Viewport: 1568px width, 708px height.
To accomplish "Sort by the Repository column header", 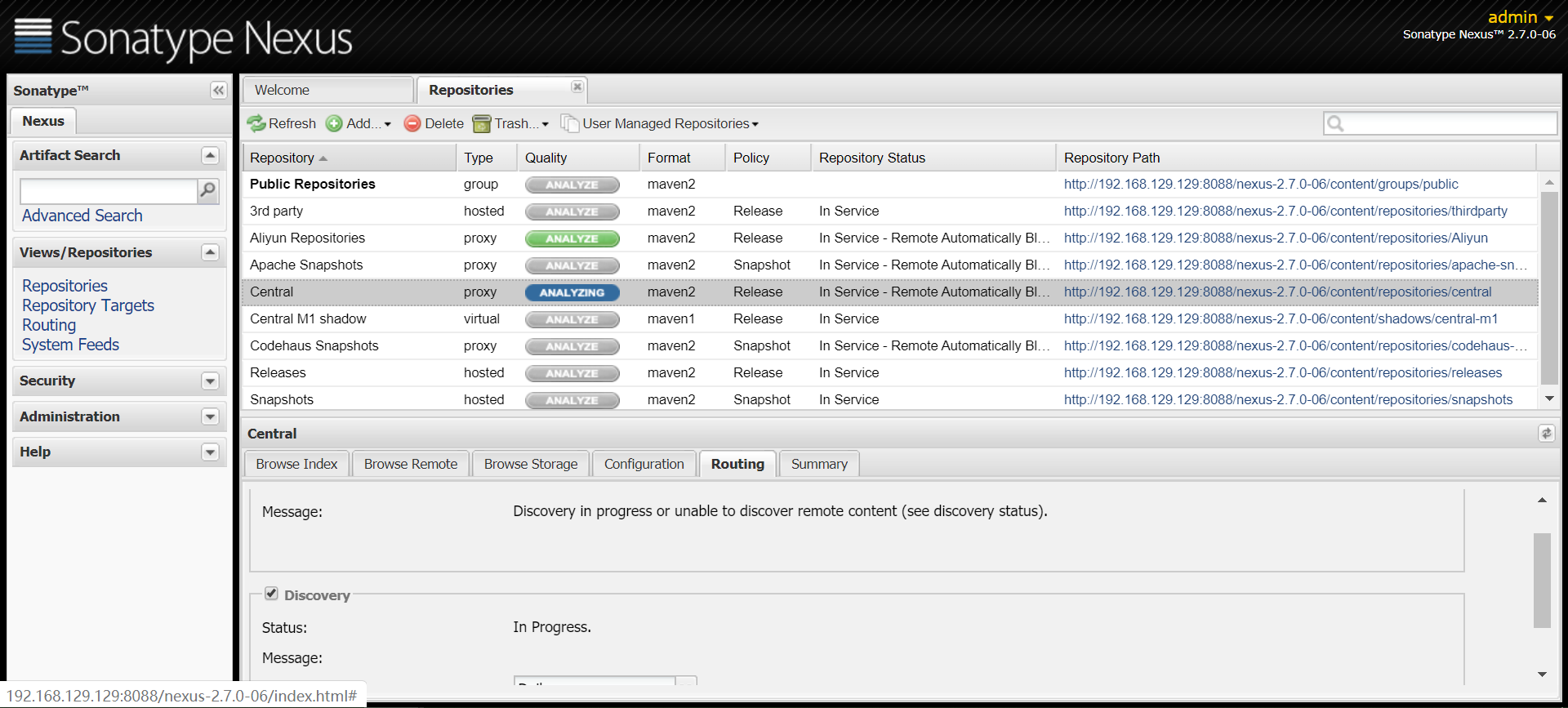I will coord(349,158).
